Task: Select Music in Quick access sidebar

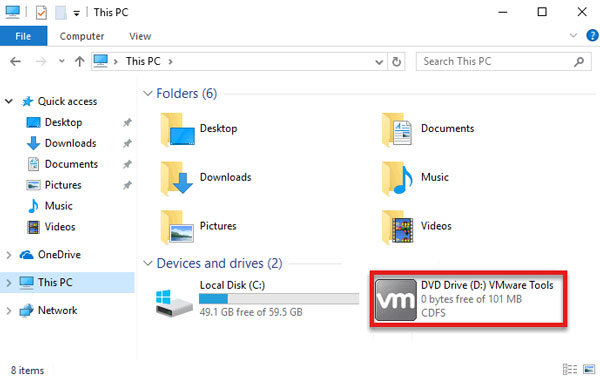Action: 59,206
